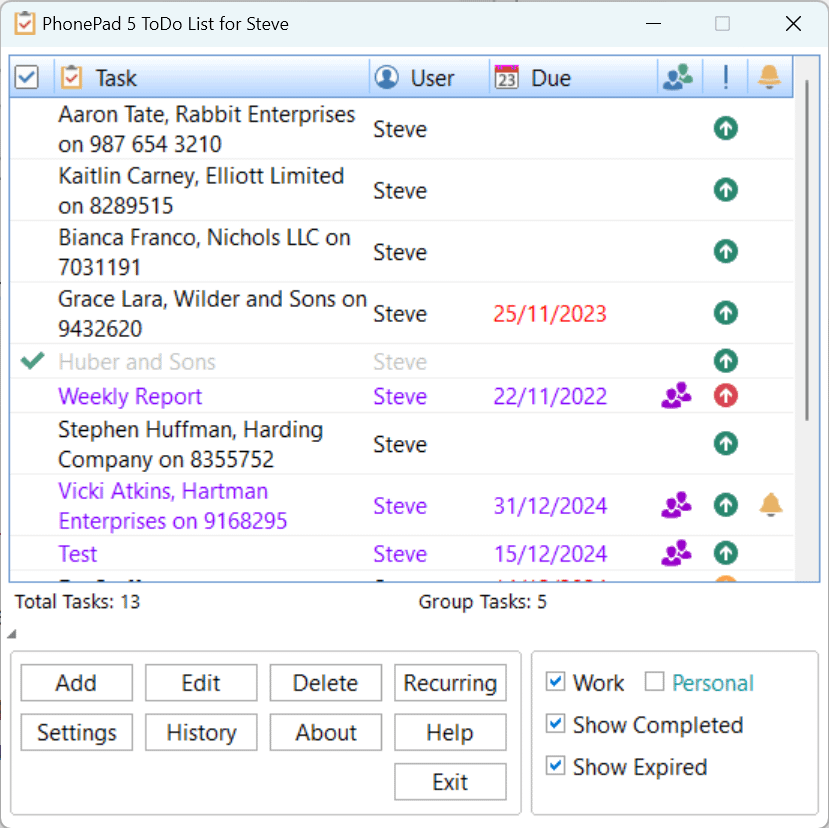
Task: Close the PhonePad ToDo window
Action: [793, 24]
